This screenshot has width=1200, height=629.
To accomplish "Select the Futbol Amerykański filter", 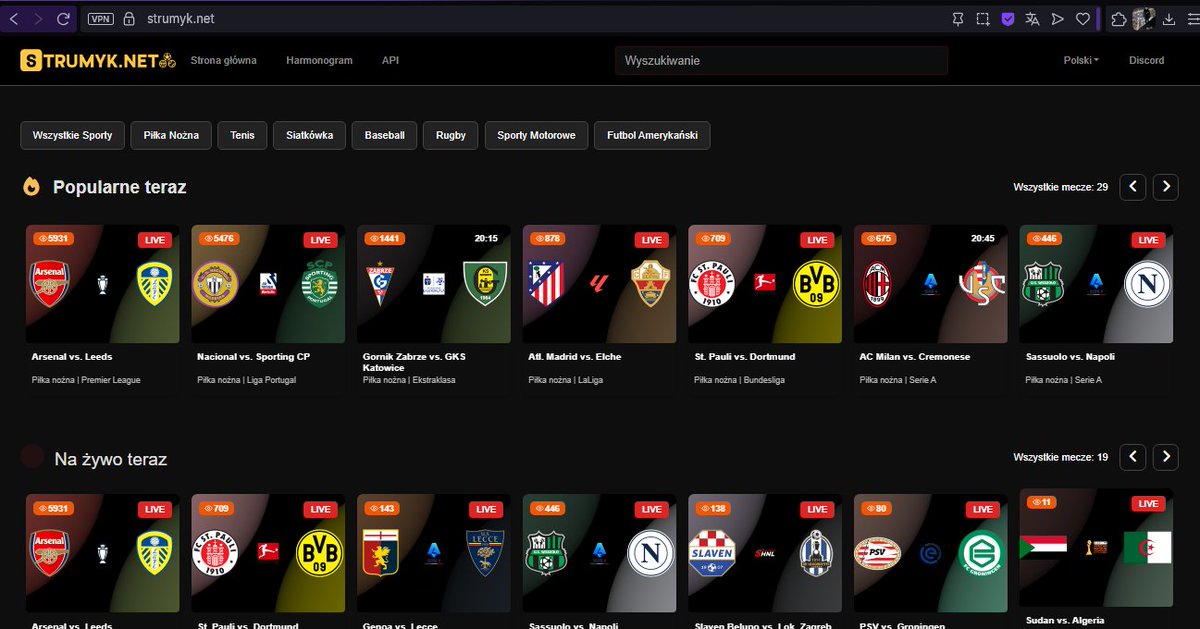I will [652, 135].
